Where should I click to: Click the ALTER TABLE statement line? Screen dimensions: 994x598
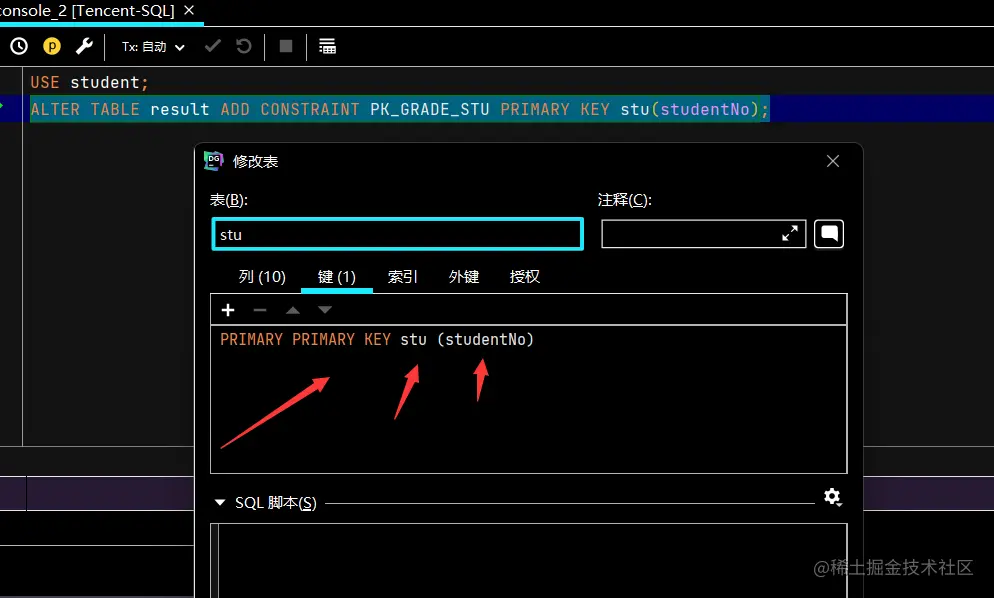[399, 109]
